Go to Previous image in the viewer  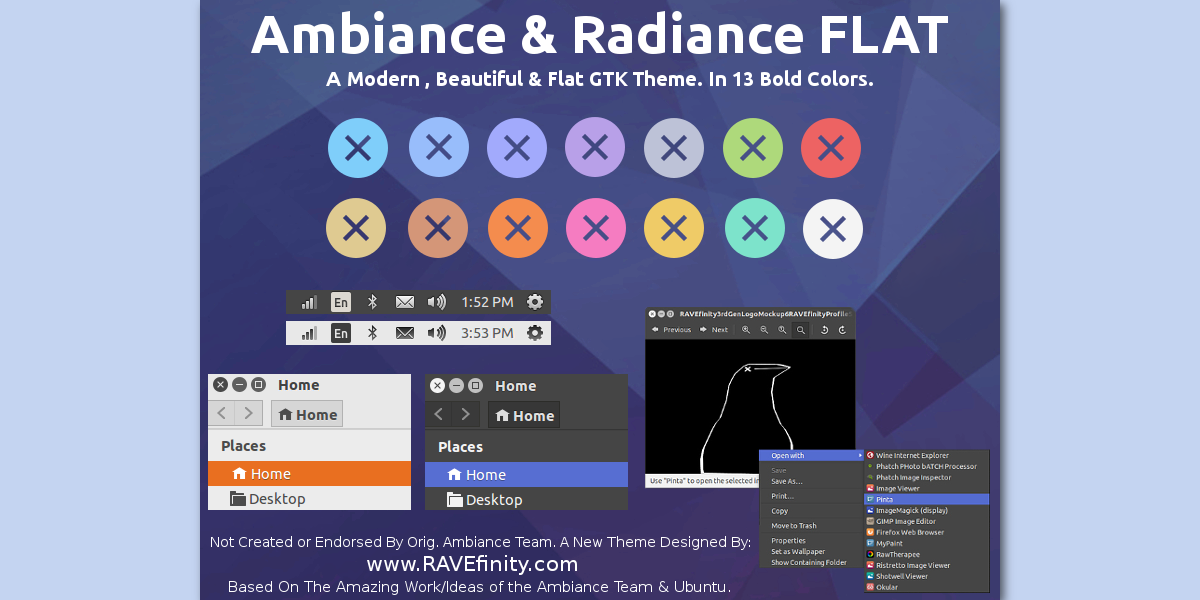tap(671, 329)
